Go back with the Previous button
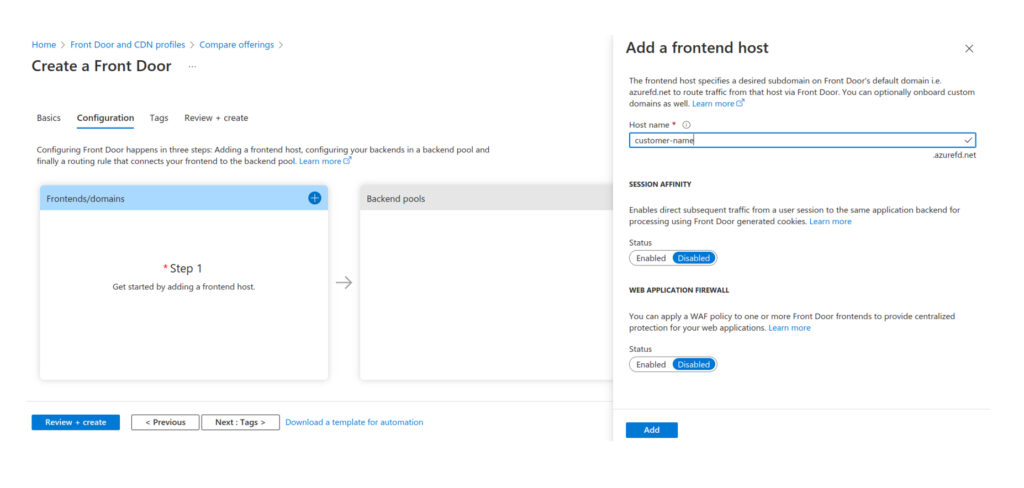Image resolution: width=1024 pixels, height=488 pixels. pos(165,423)
